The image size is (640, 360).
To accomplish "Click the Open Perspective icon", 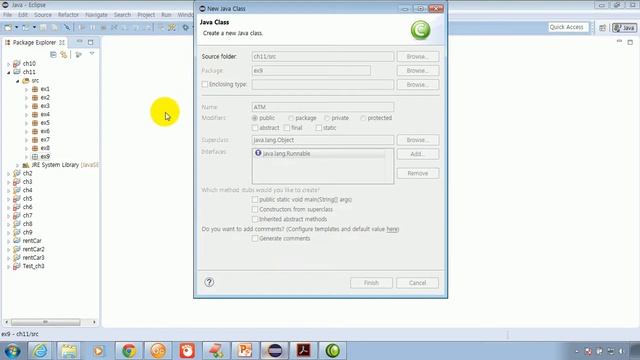I will [603, 27].
